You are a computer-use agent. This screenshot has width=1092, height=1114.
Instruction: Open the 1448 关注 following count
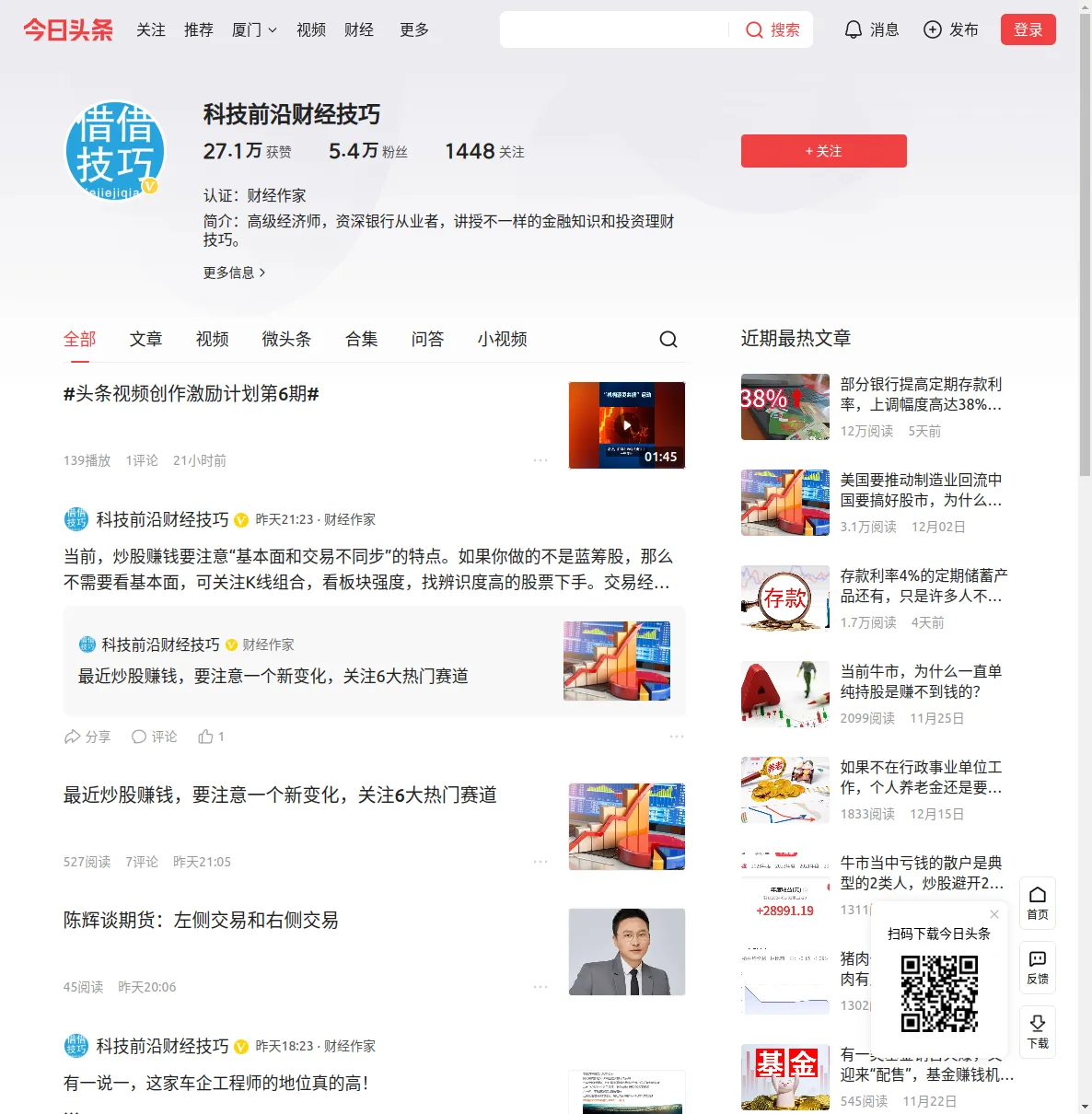485,151
